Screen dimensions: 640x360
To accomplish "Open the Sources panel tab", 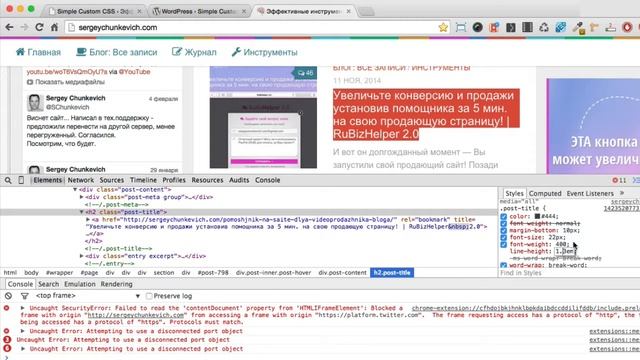I will coord(111,180).
